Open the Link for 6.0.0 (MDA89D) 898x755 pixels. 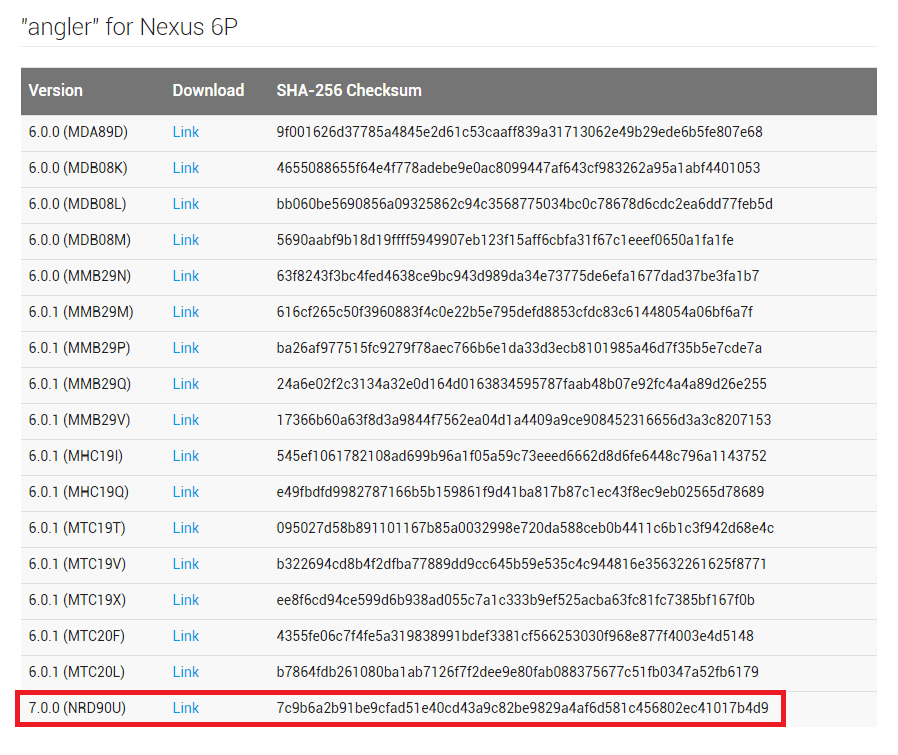pyautogui.click(x=186, y=132)
